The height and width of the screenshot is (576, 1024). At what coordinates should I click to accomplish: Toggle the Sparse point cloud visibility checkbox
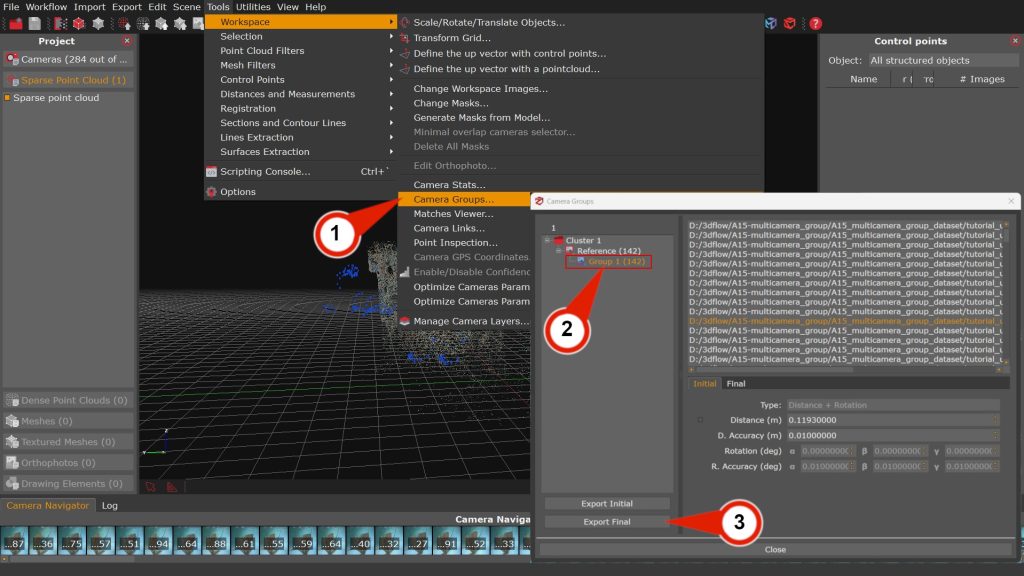tap(7, 98)
